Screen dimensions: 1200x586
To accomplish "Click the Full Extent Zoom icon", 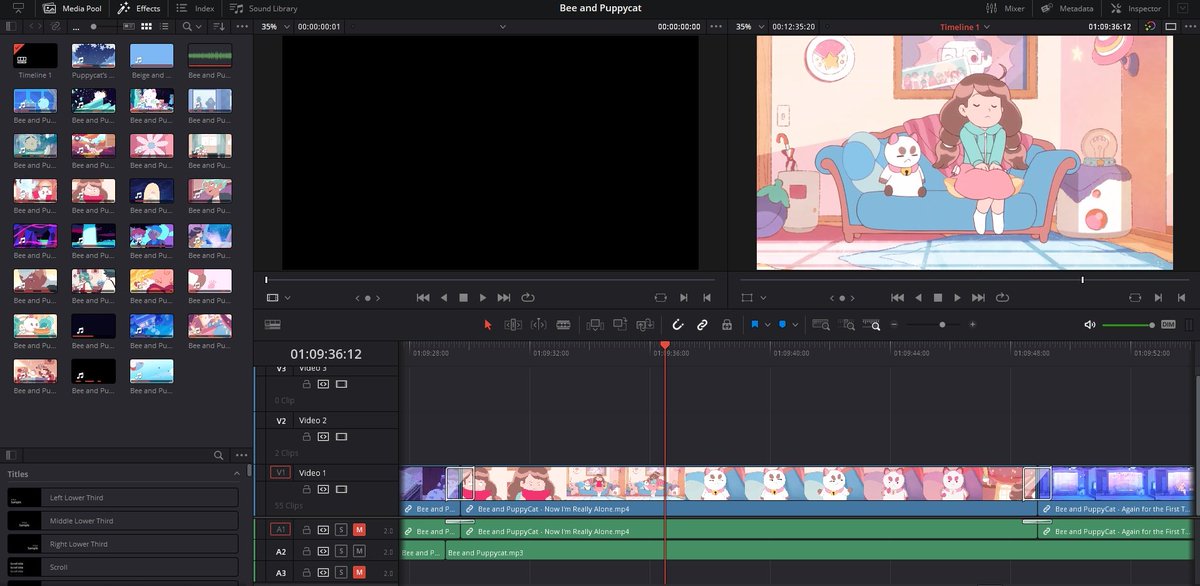I will point(821,325).
